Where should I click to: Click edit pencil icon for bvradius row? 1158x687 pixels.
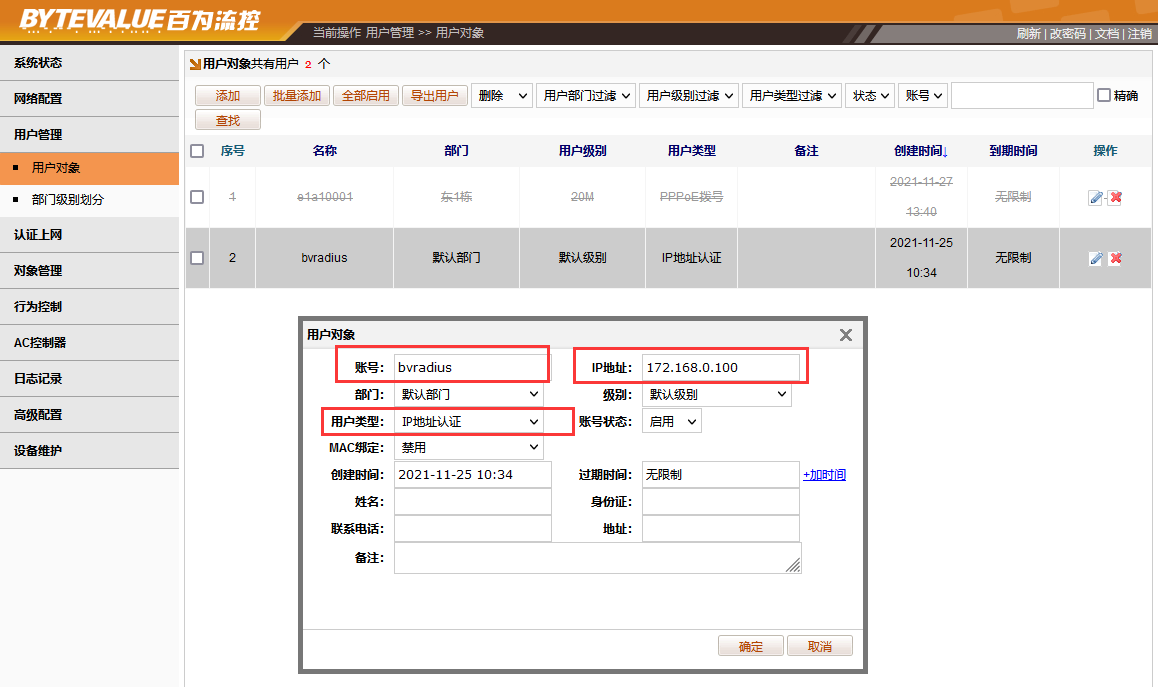[1096, 258]
